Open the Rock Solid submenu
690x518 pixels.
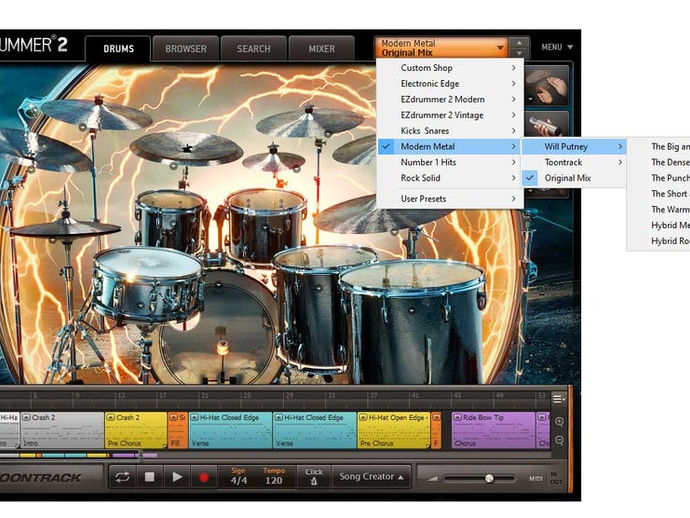[x=450, y=178]
